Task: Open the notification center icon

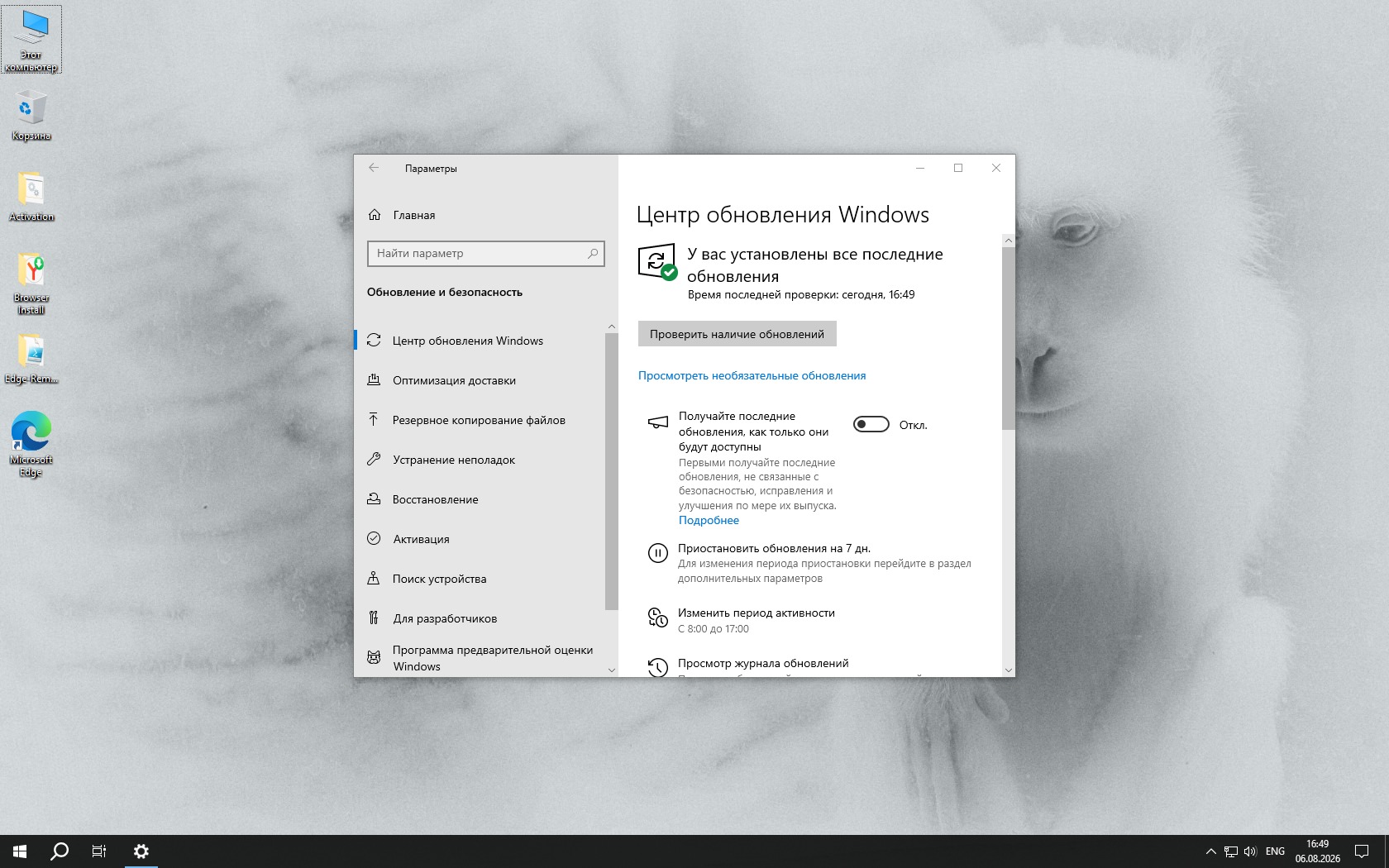Action: pyautogui.click(x=1362, y=851)
